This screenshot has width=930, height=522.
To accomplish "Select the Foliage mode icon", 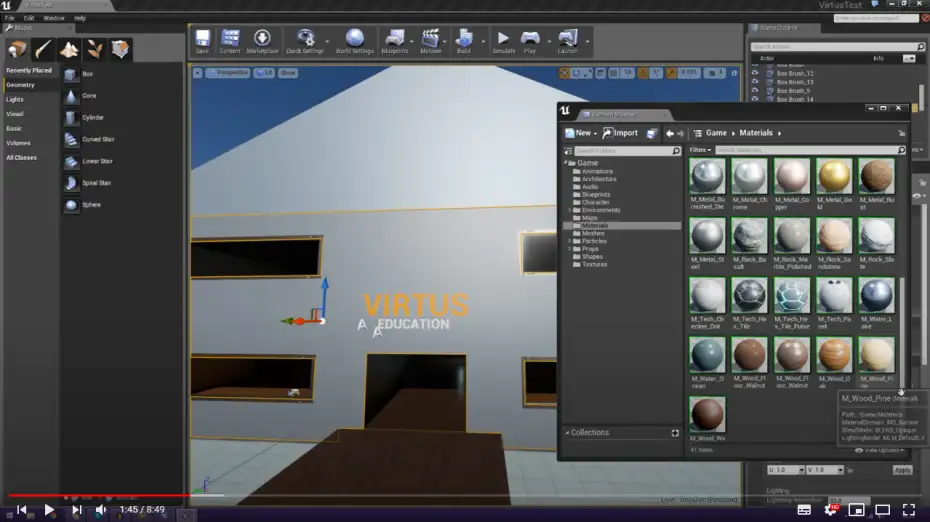I will pyautogui.click(x=94, y=49).
